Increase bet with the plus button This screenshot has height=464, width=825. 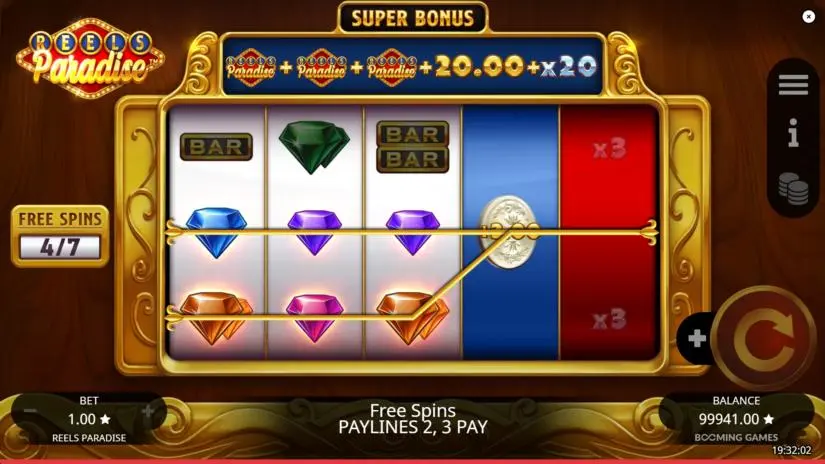[x=148, y=411]
